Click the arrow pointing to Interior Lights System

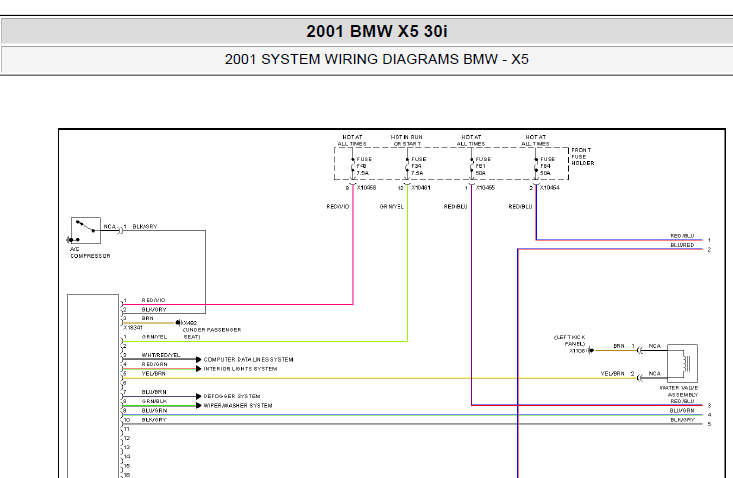(199, 369)
